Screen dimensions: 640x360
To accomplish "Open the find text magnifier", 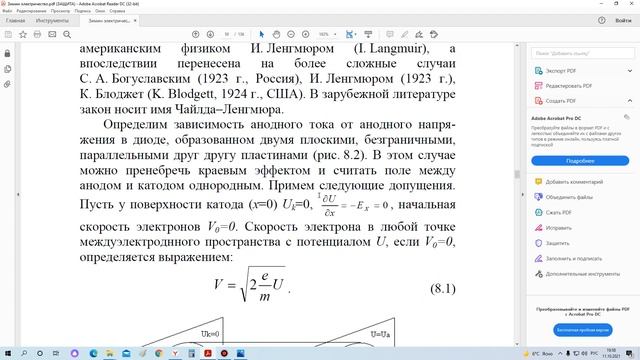I will pos(67,35).
